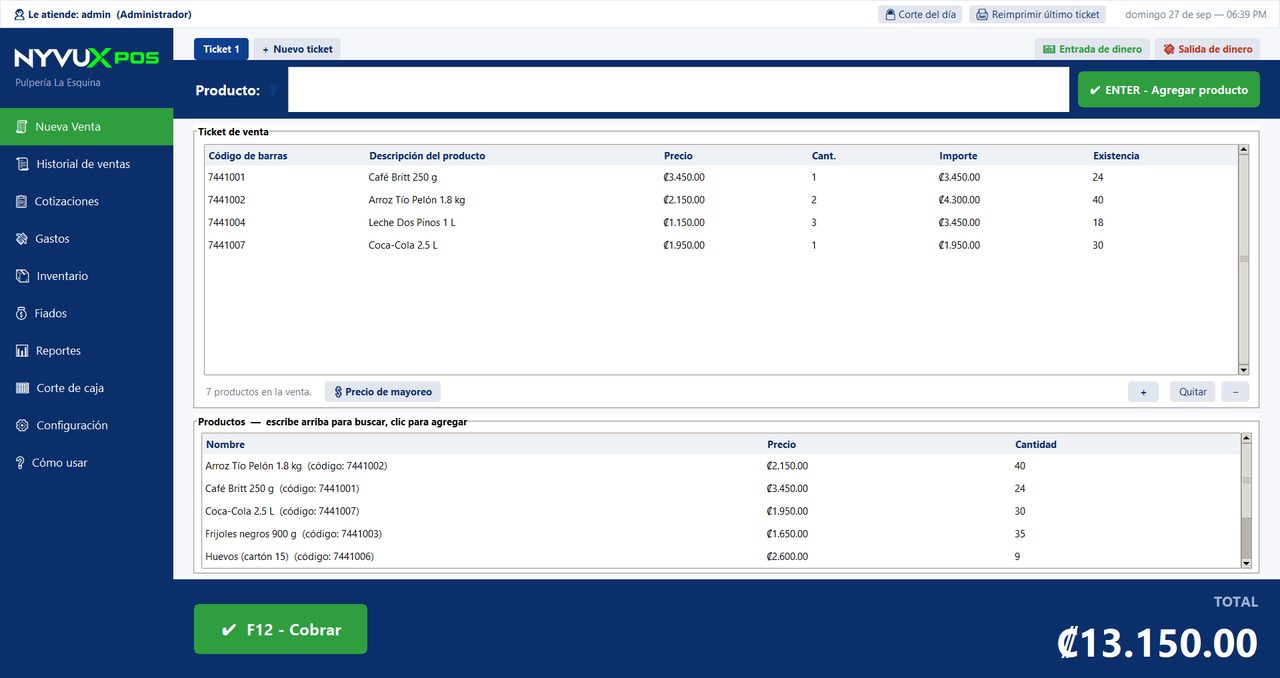Add Huevos (cartón 15) product
The height and width of the screenshot is (678, 1280).
tap(721, 557)
